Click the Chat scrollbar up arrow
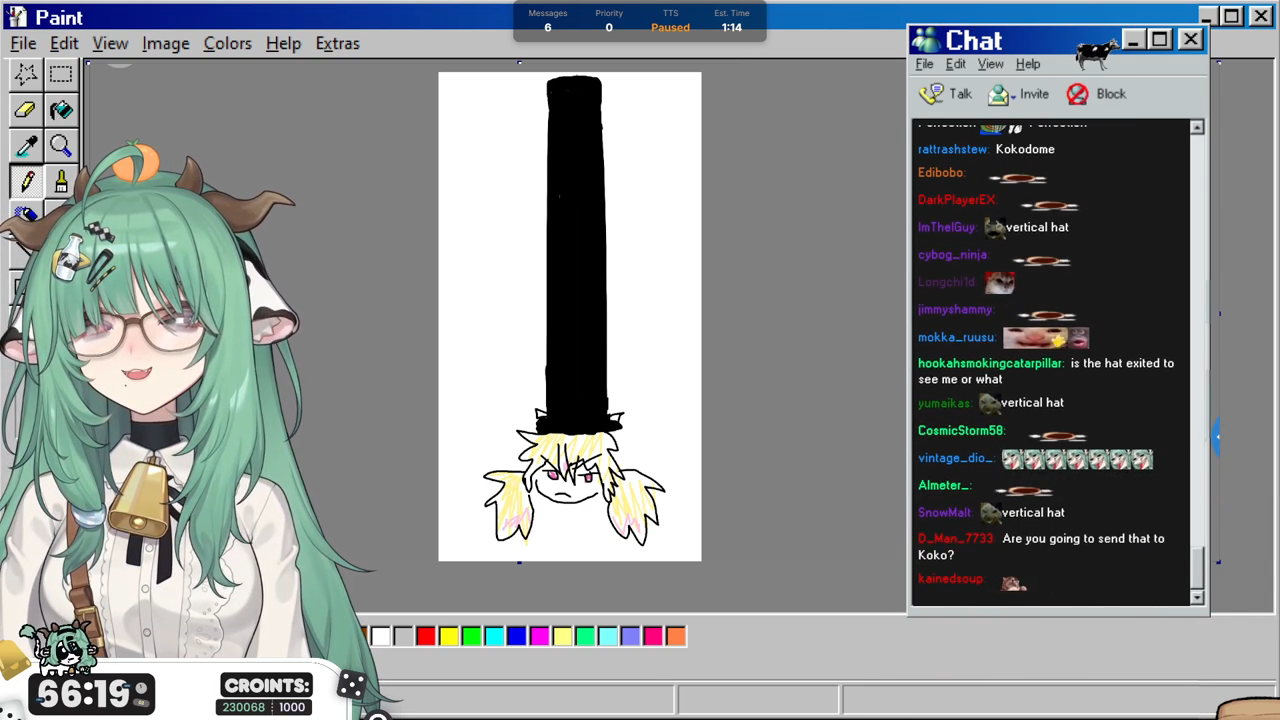Viewport: 1280px width, 720px height. tap(1197, 127)
